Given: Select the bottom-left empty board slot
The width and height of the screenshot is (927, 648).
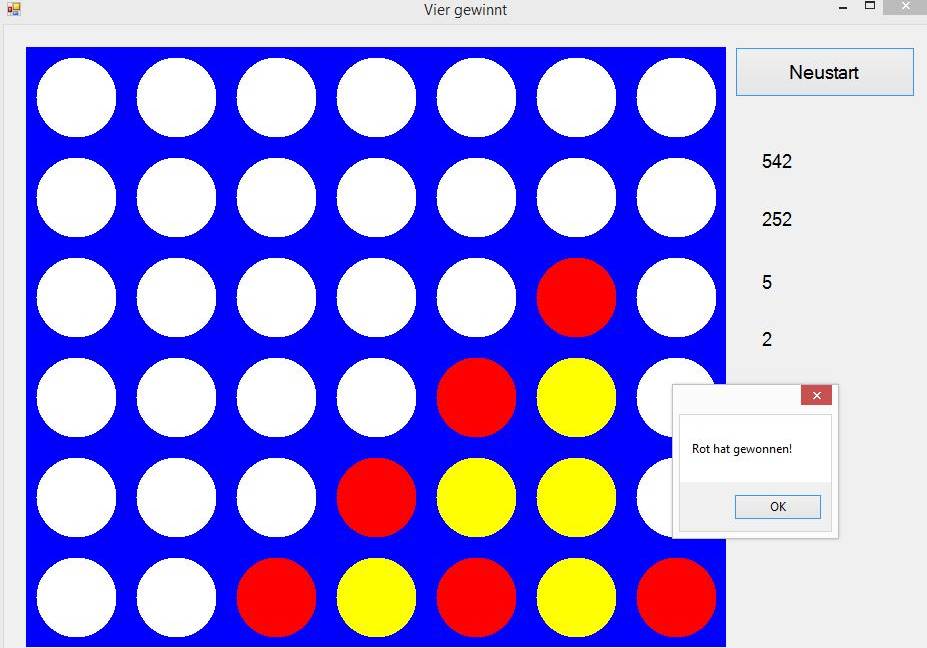Looking at the screenshot, I should click(76, 597).
